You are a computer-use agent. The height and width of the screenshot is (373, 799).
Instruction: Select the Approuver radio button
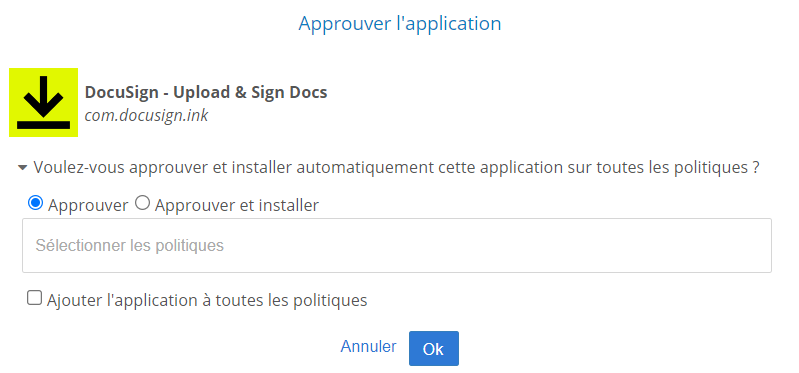[35, 204]
